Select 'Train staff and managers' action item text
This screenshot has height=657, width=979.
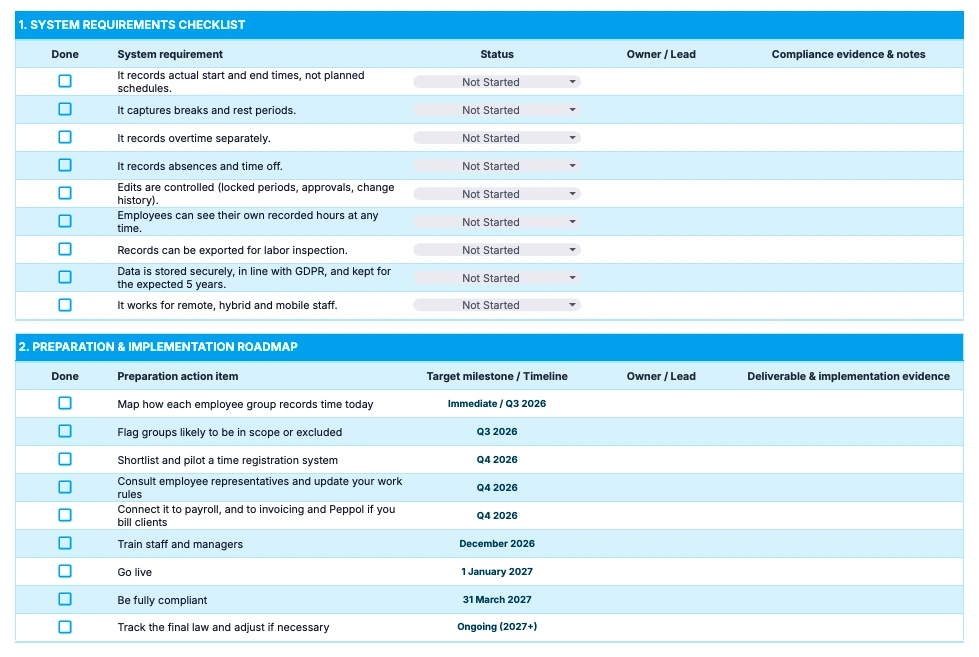180,545
